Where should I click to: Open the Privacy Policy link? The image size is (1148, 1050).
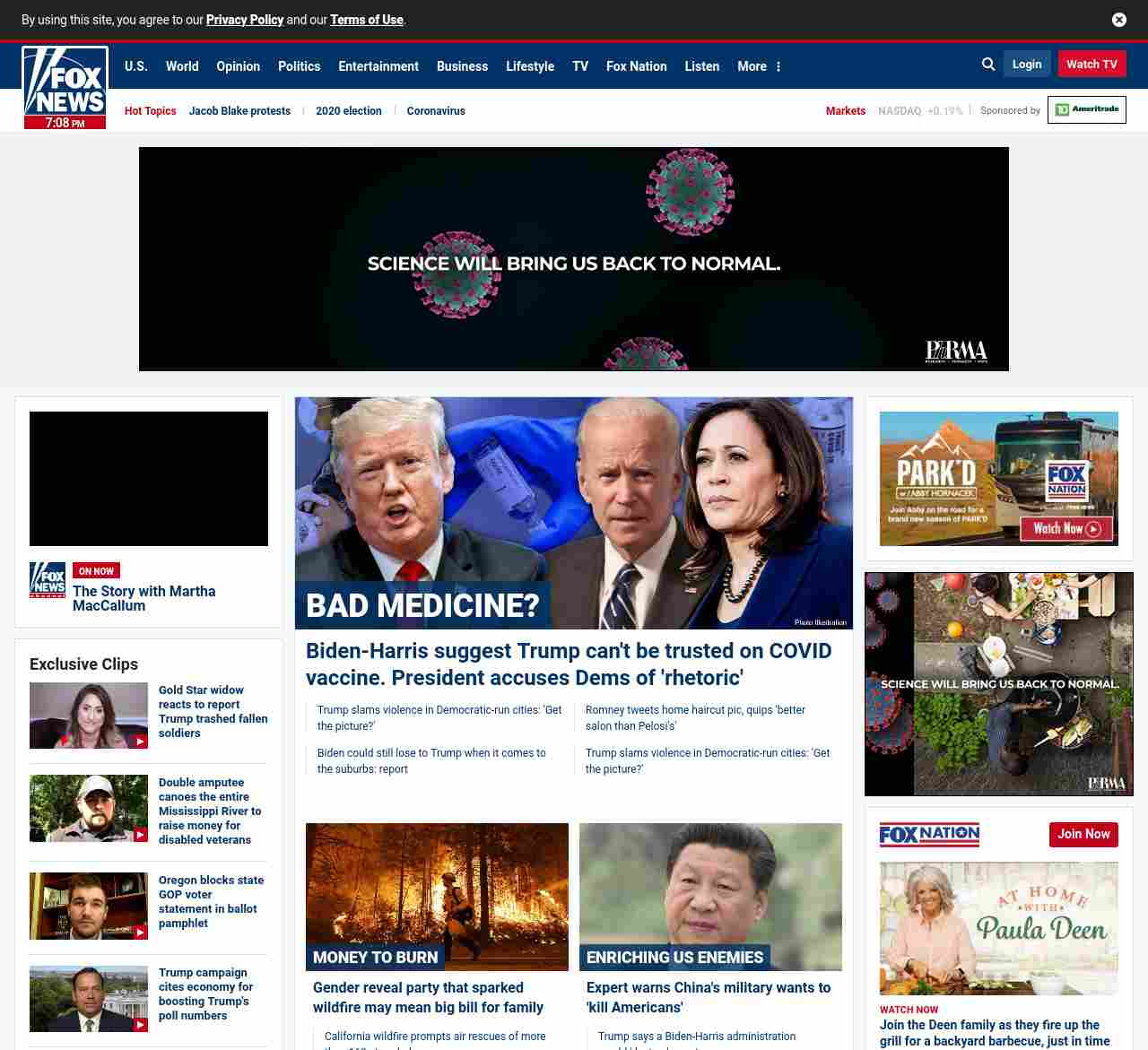[244, 20]
